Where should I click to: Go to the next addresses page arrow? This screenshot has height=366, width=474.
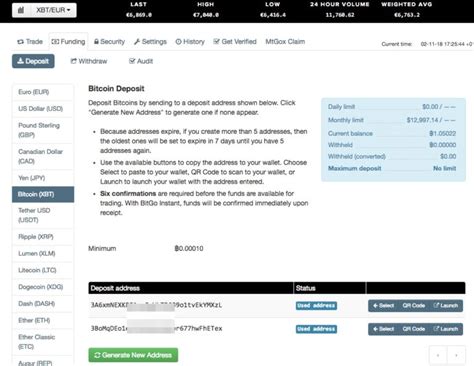[456, 355]
